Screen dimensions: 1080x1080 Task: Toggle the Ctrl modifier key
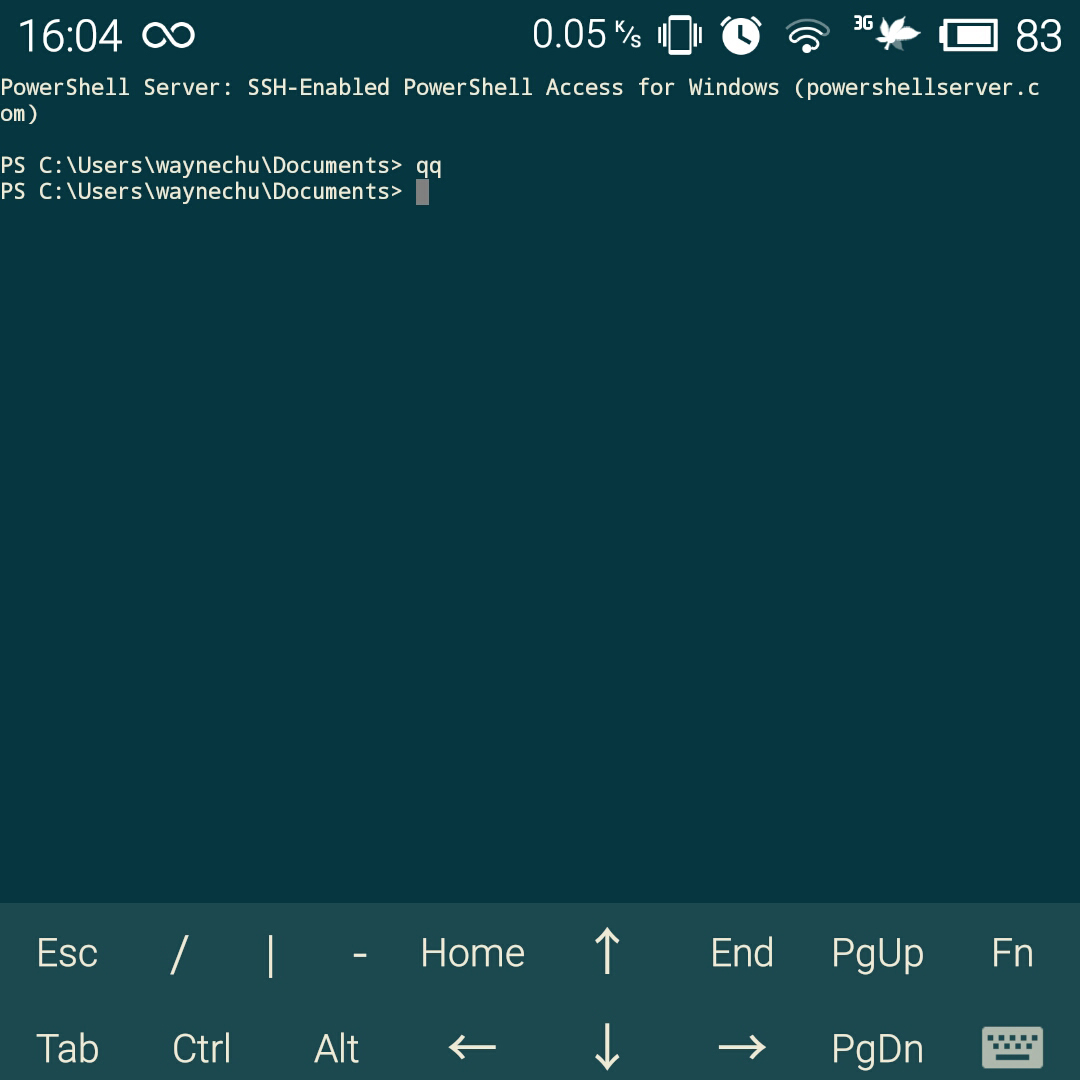pos(201,1048)
